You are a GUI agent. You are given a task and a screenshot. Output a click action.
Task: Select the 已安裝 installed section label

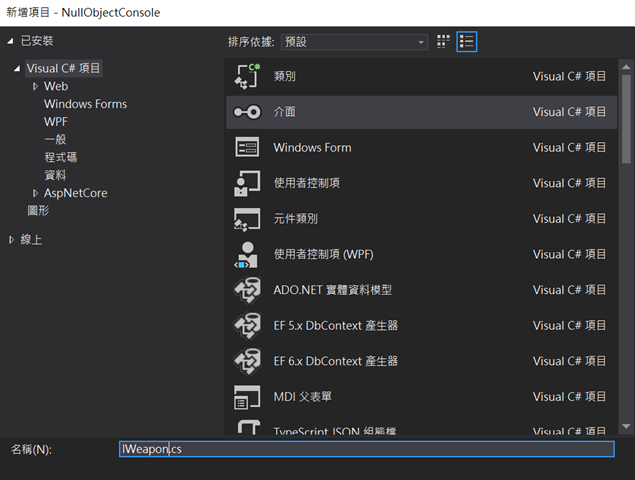37,41
